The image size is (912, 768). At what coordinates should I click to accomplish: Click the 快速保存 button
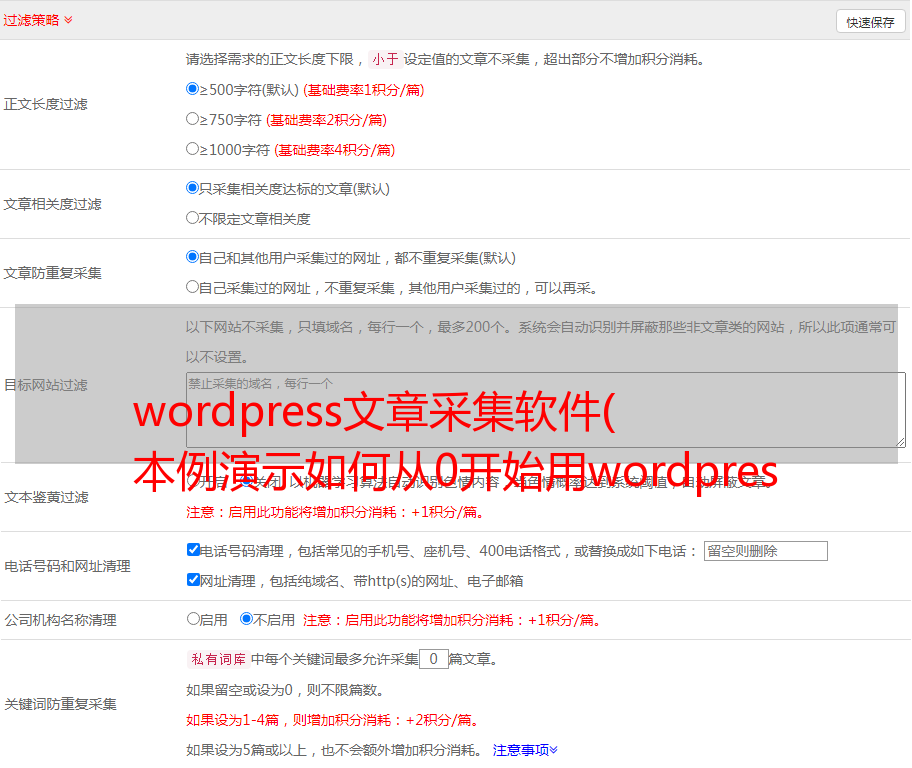point(870,22)
